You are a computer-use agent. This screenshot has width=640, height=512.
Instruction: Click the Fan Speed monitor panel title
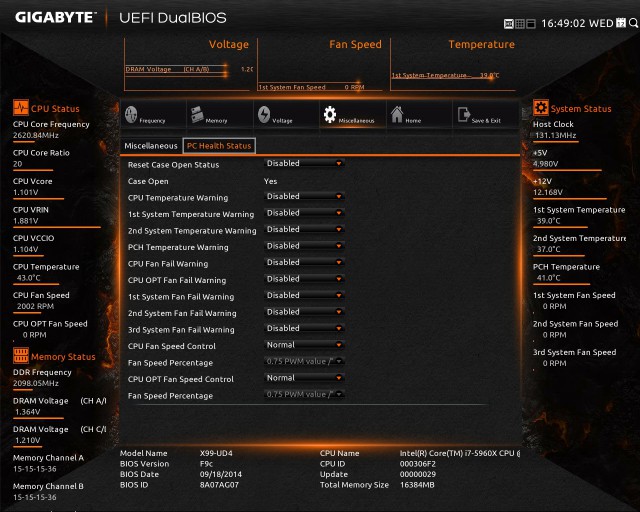355,44
